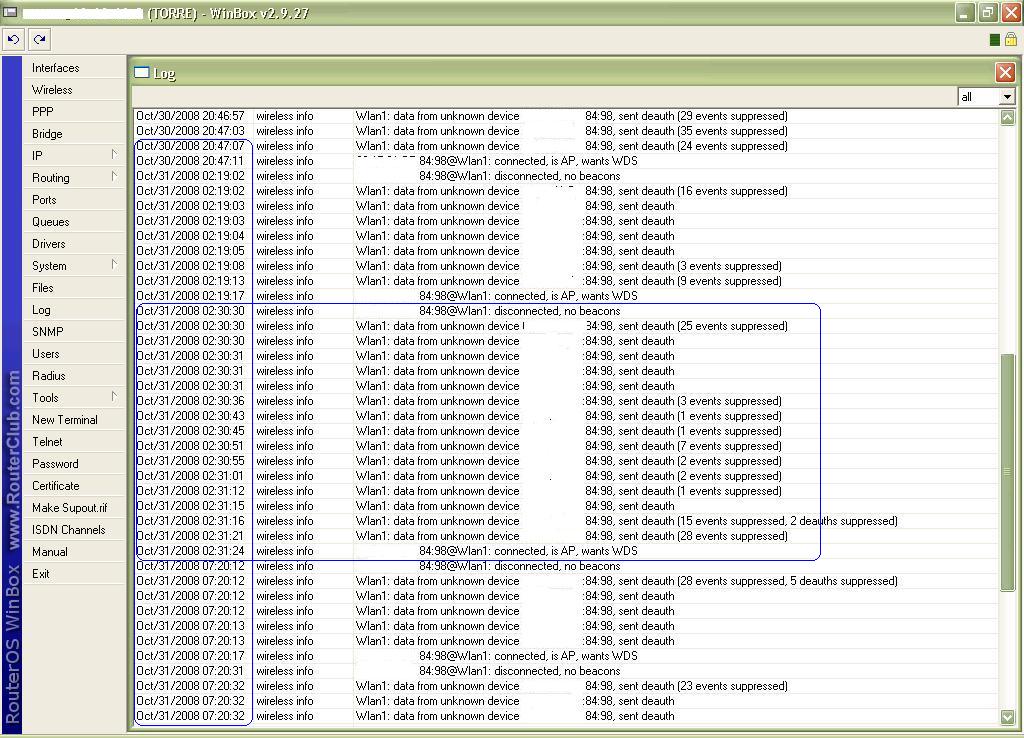
Task: Click the log scrollbar up arrow
Action: (x=1008, y=118)
